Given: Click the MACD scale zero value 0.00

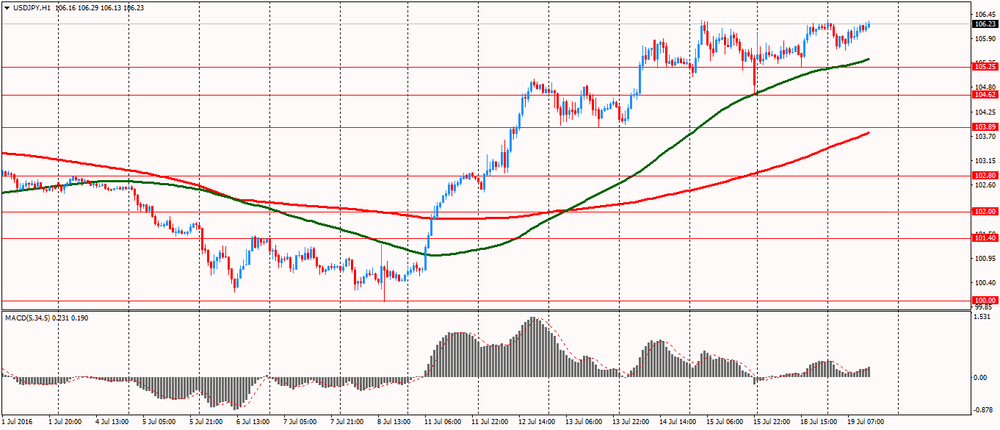Looking at the screenshot, I should [x=982, y=378].
